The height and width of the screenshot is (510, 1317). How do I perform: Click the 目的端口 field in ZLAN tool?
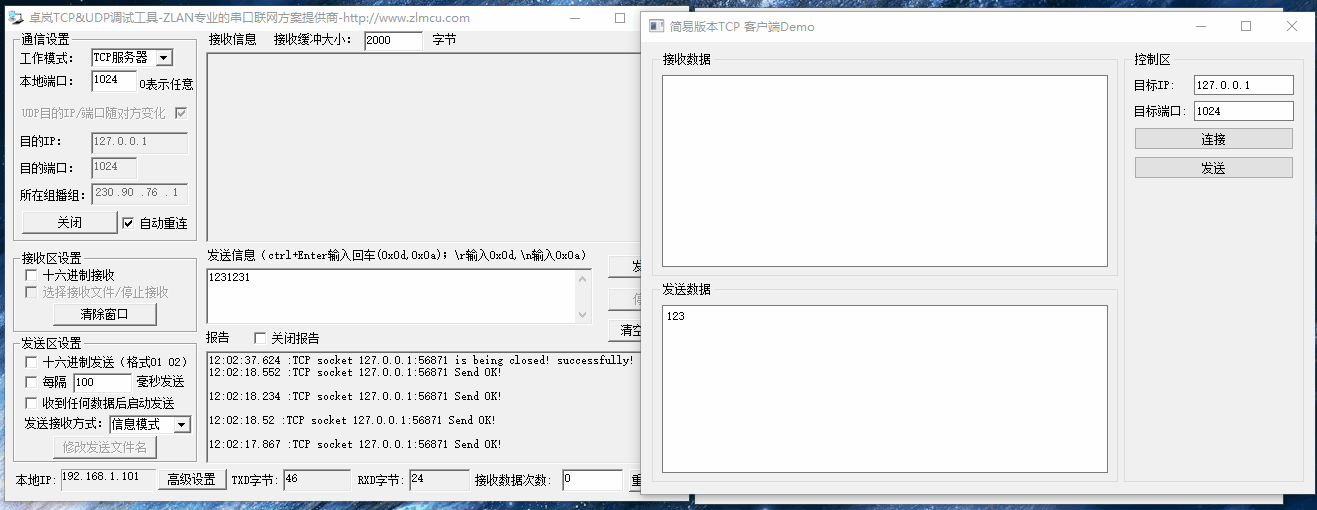(114, 167)
